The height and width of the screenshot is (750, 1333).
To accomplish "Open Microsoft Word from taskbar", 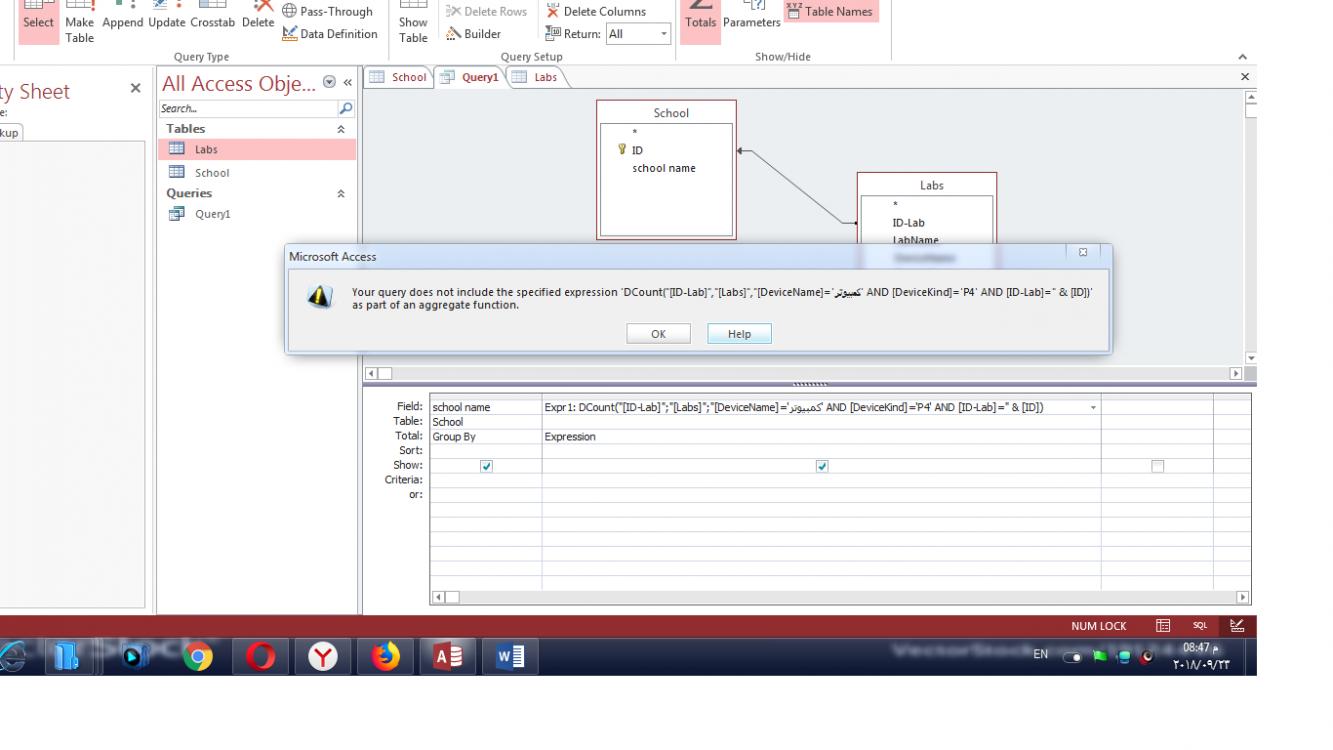I will [510, 657].
